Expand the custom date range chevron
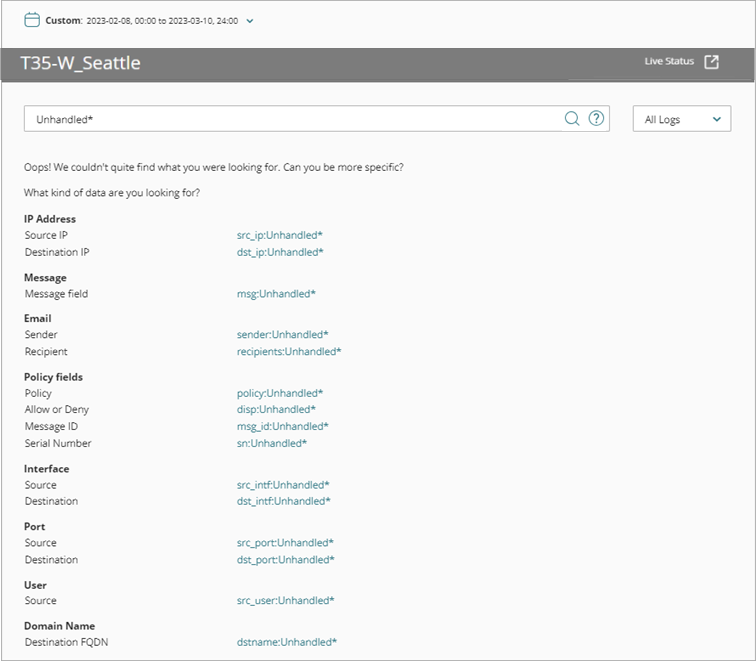The image size is (756, 661). pos(250,21)
